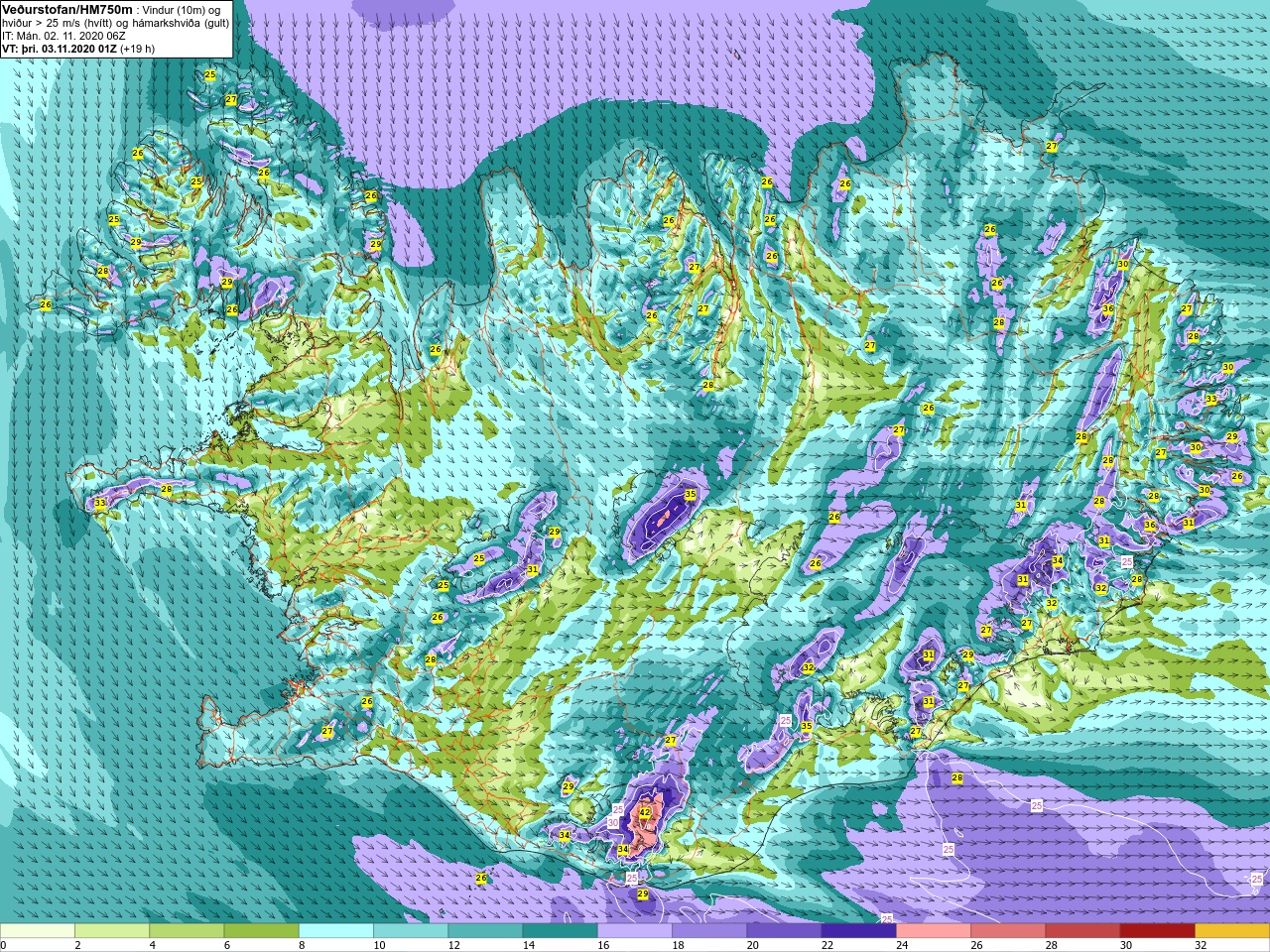Click the legend scale tick label 24

[901, 945]
